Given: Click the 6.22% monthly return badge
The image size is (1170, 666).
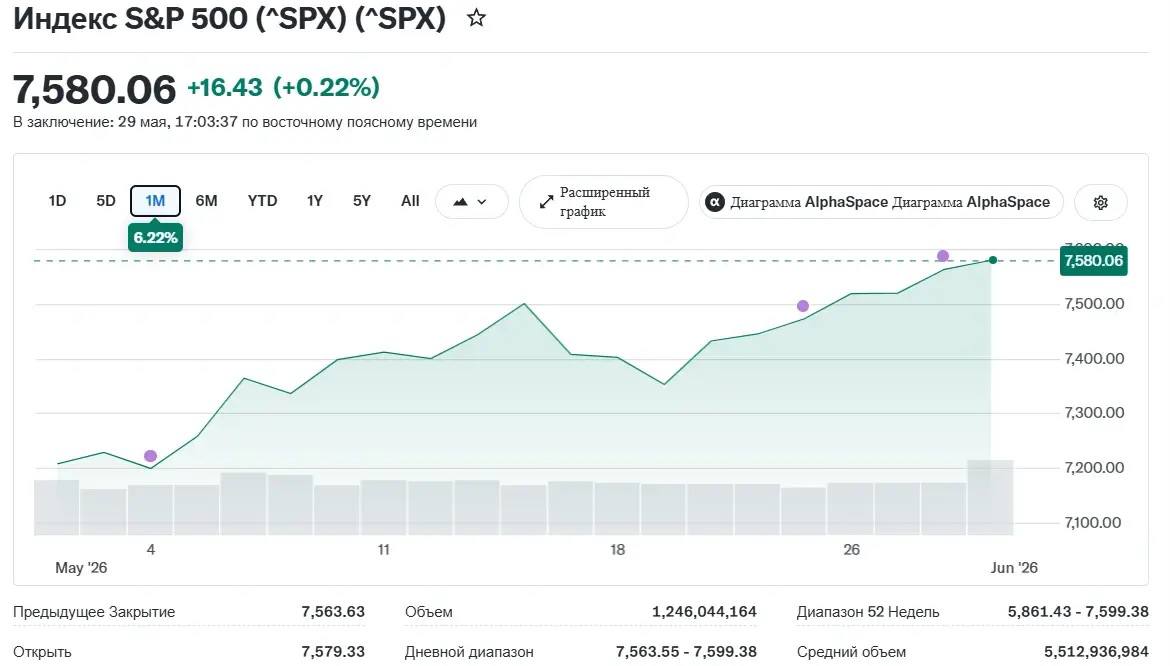Looking at the screenshot, I should tap(155, 238).
